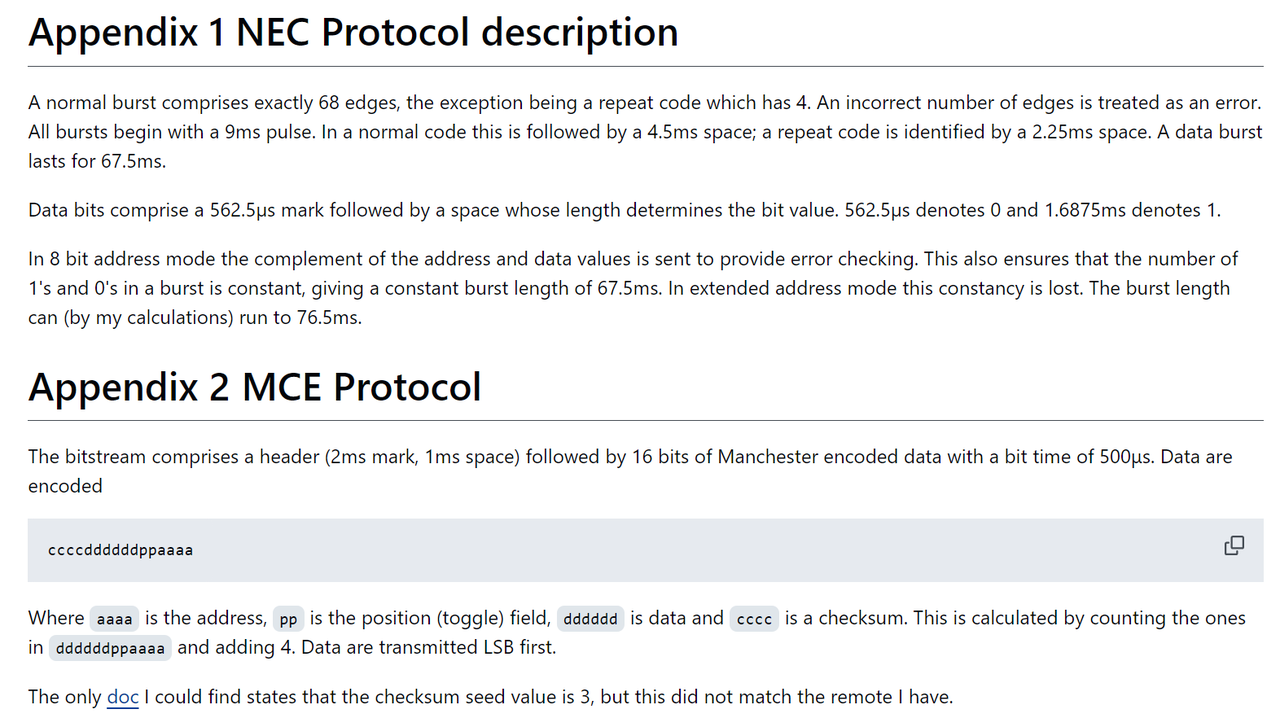Viewport: 1280px width, 718px height.
Task: Open the 'doc' hyperlink
Action: pyautogui.click(x=123, y=696)
